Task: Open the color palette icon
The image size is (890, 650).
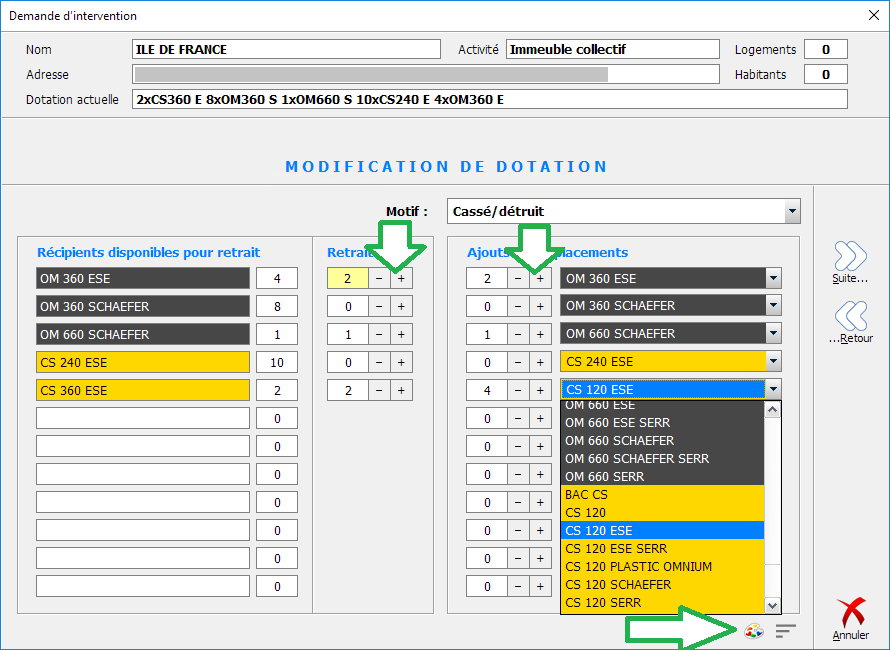Action: coord(754,631)
